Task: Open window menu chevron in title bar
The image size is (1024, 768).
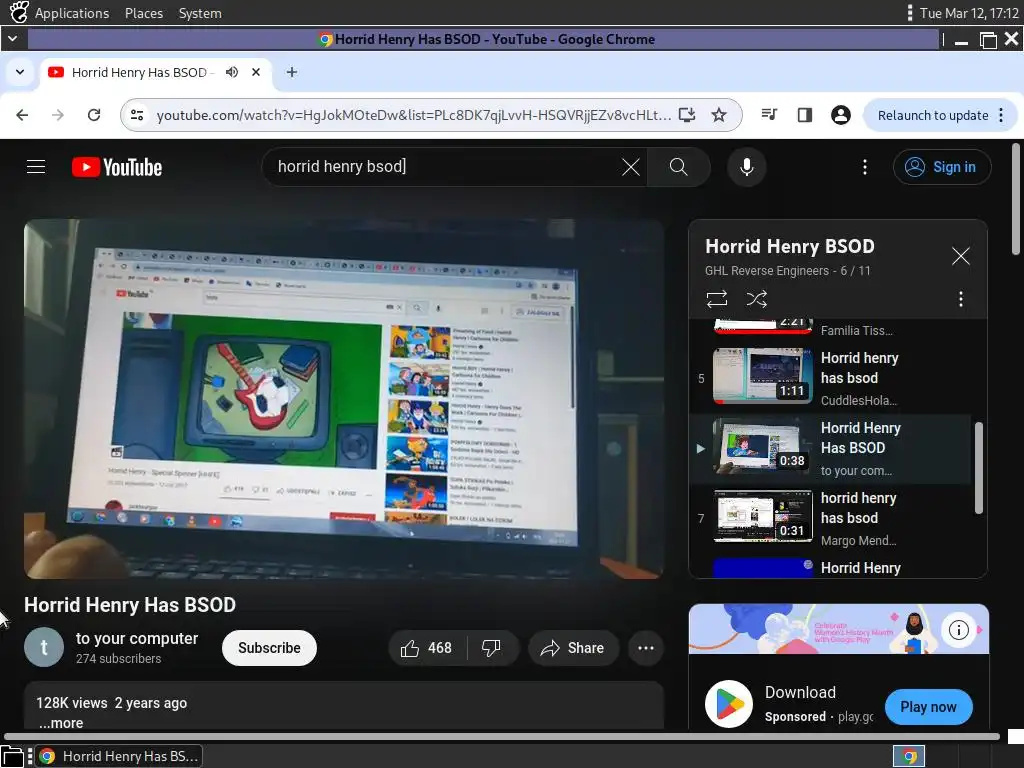Action: 12,39
